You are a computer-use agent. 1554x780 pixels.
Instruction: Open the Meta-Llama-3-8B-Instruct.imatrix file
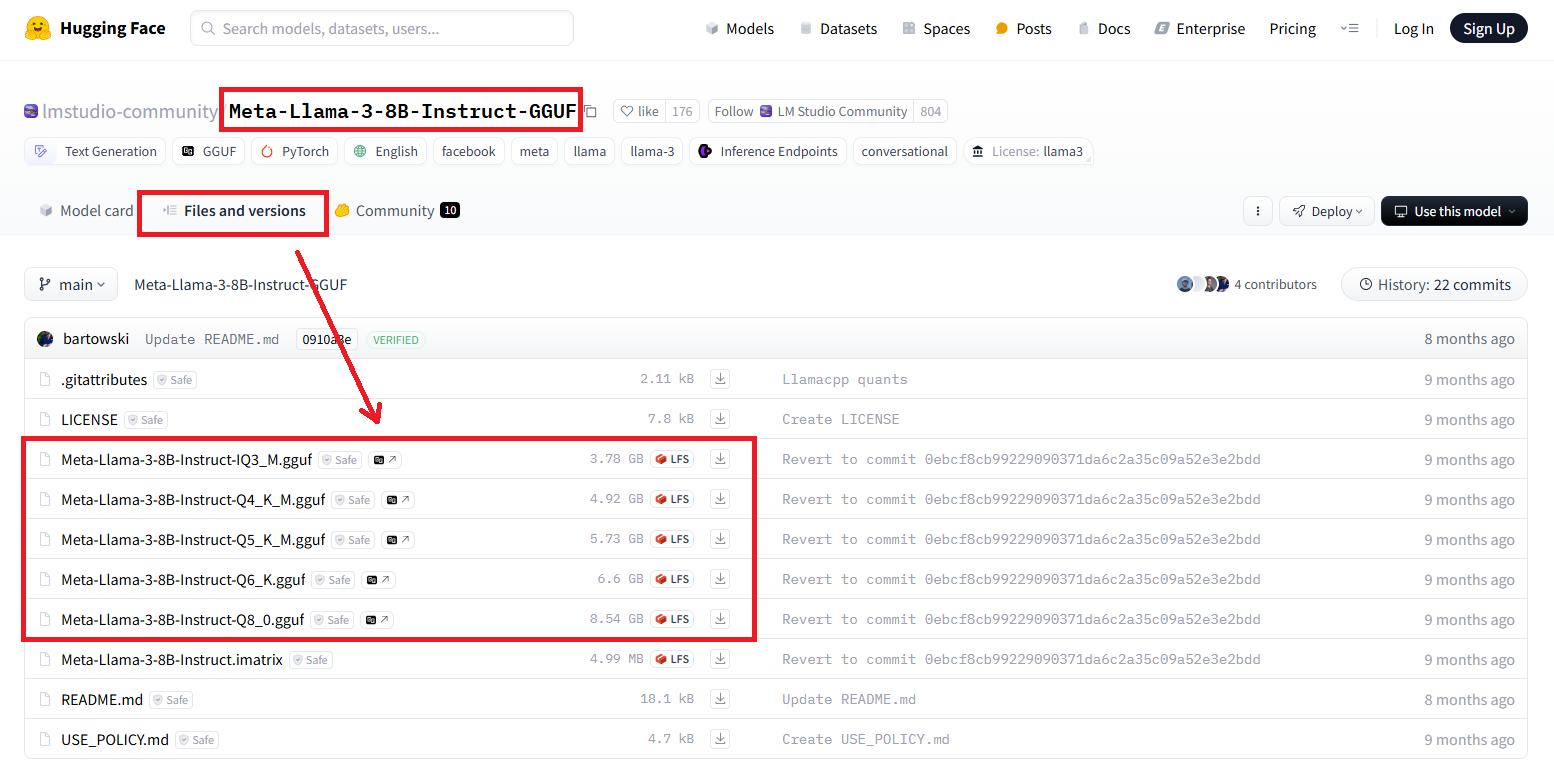[x=172, y=659]
